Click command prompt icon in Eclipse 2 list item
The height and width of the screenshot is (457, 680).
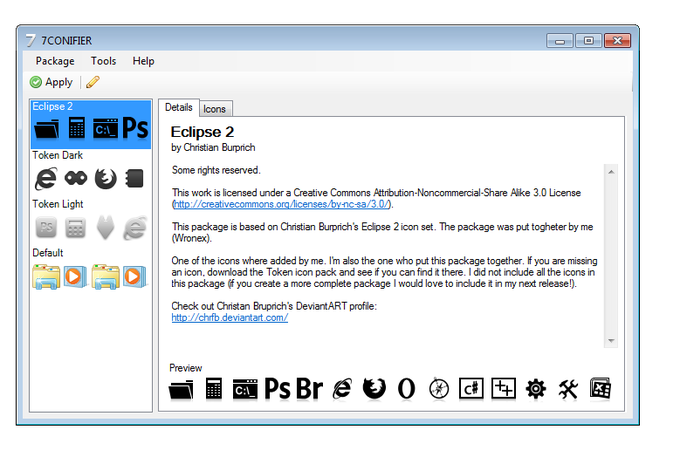[x=105, y=129]
